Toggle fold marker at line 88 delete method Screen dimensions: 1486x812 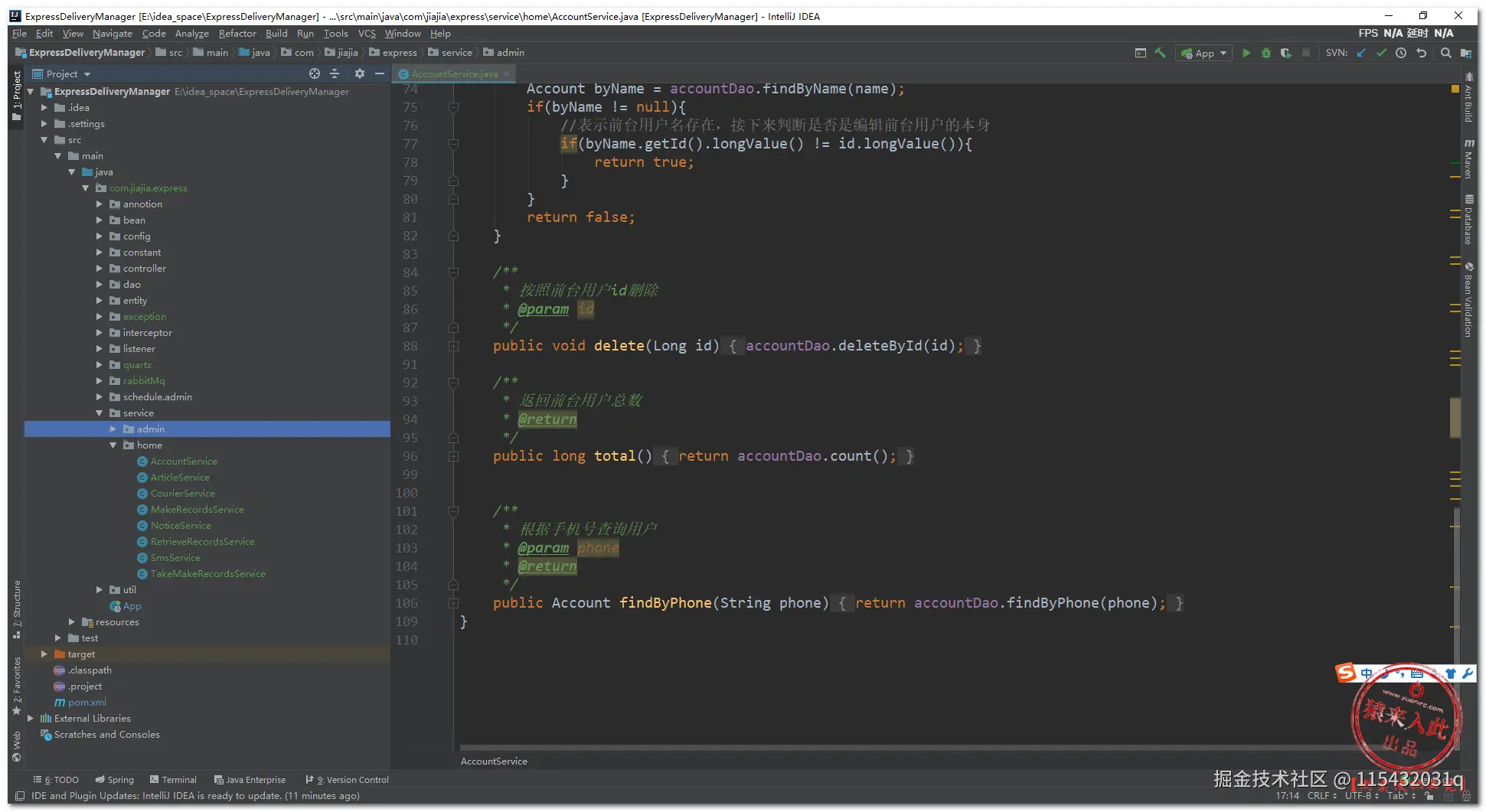[x=453, y=346]
